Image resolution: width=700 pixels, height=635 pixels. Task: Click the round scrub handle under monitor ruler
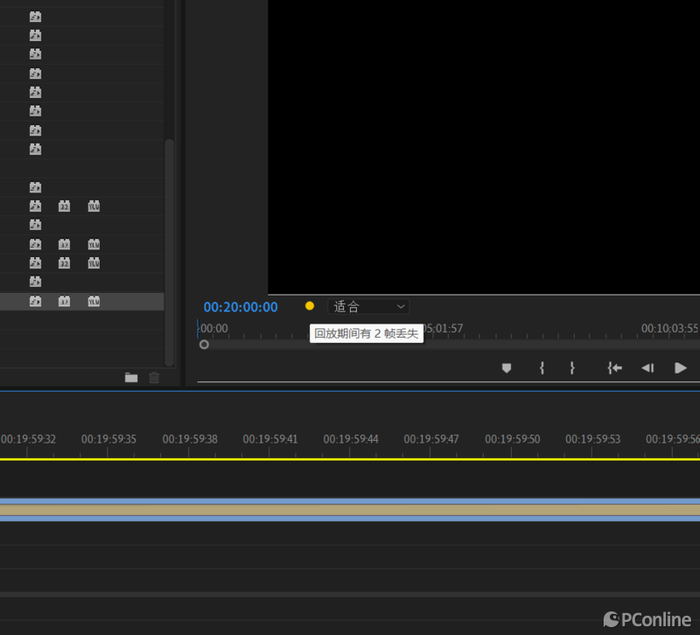coord(204,344)
